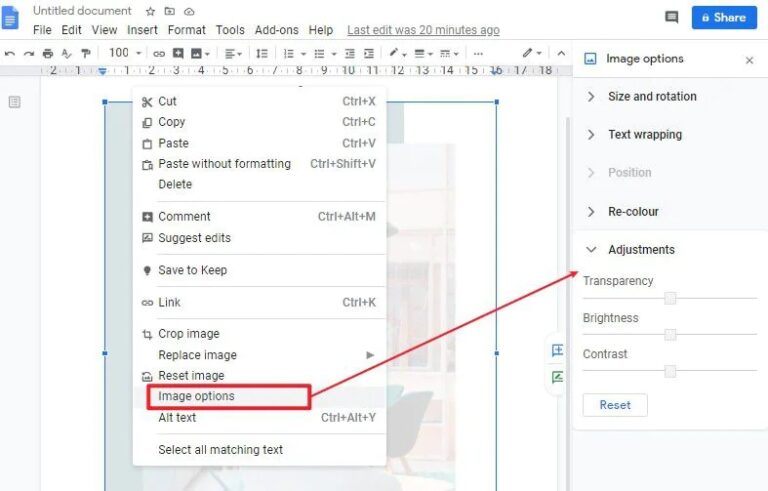The image size is (768, 491).
Task: Click the Reset adjustments button
Action: [x=615, y=405]
